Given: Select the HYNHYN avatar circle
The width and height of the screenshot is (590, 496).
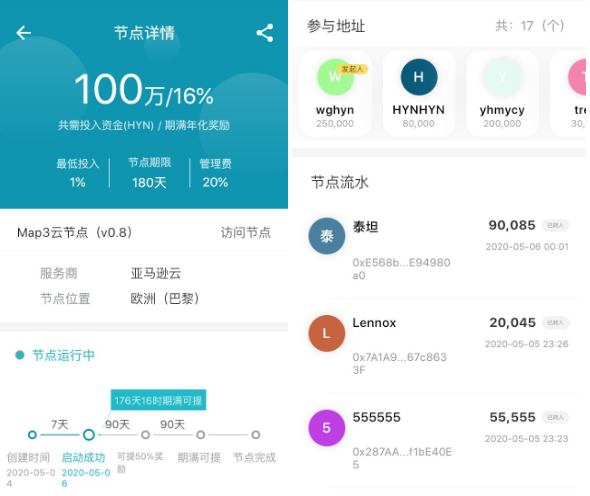Looking at the screenshot, I should pyautogui.click(x=419, y=77).
